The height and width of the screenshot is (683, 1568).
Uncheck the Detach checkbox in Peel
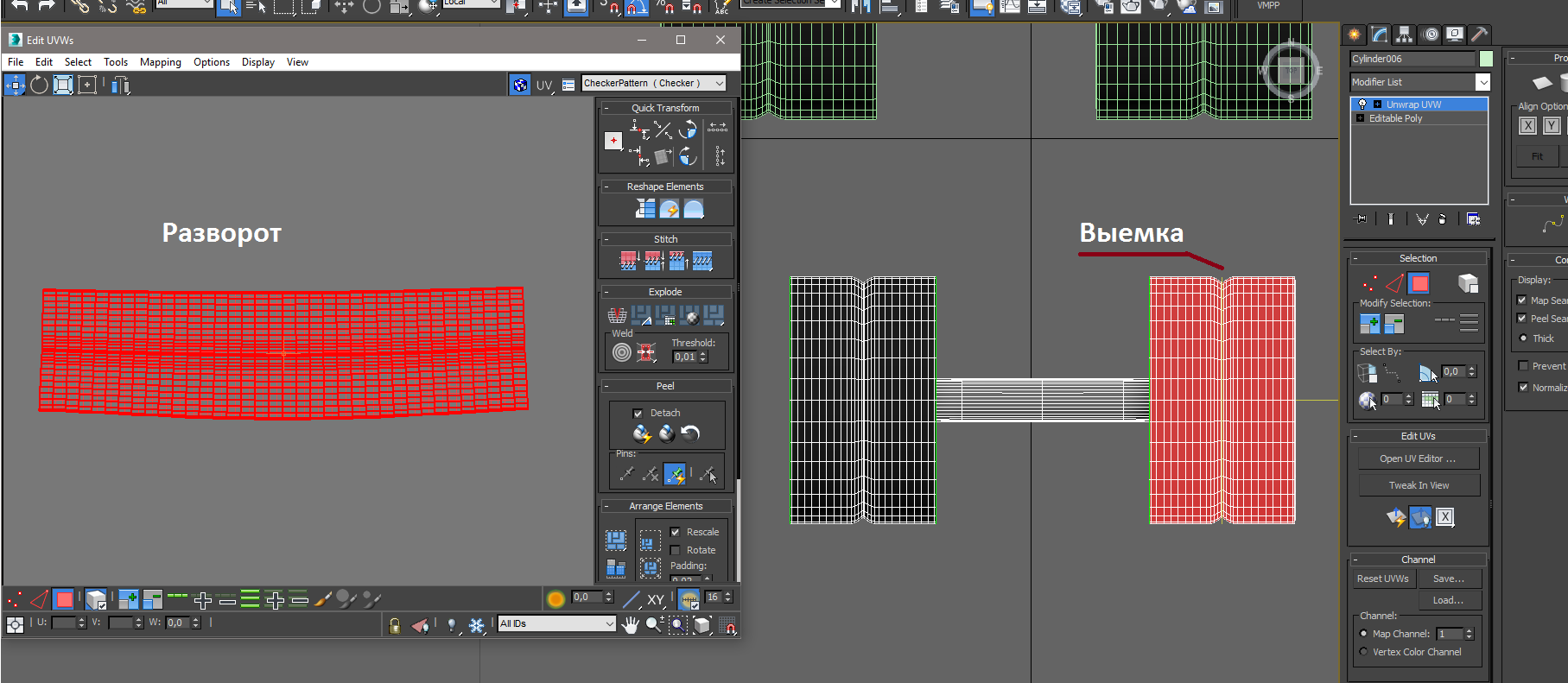tap(638, 414)
